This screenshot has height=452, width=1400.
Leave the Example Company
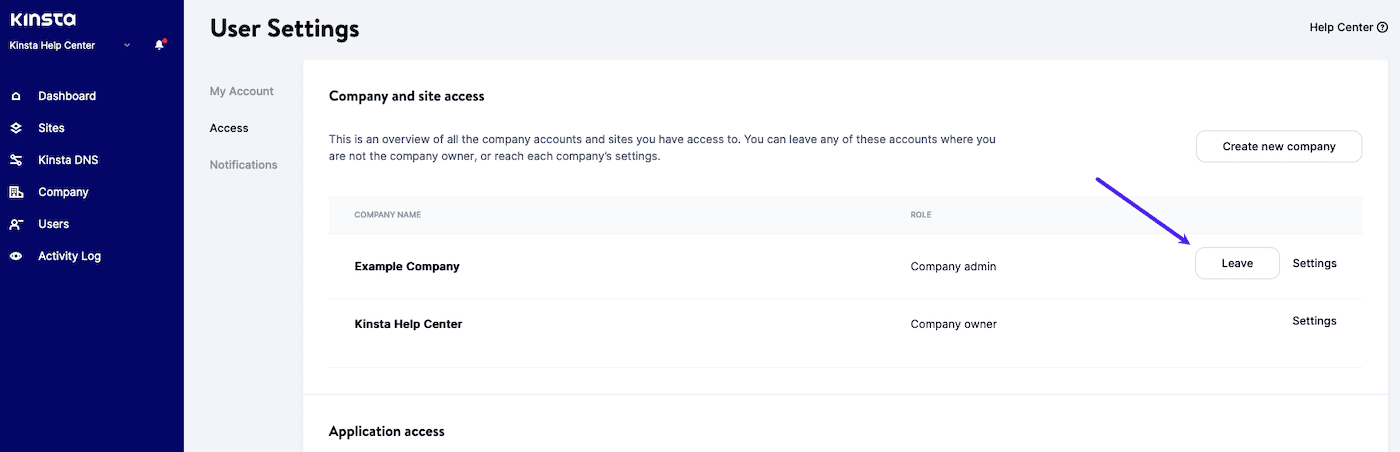[x=1237, y=263]
